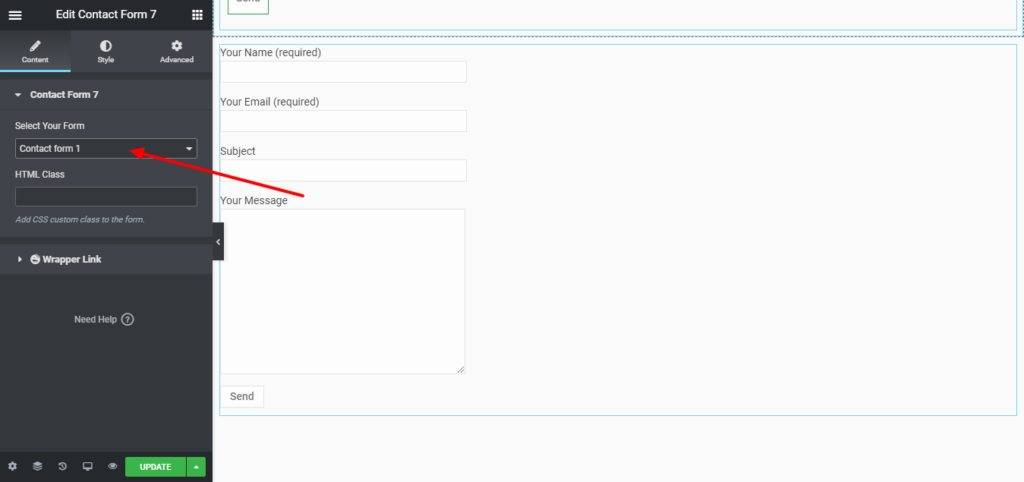
Task: Click the 'Subject' label text
Action: (238, 151)
